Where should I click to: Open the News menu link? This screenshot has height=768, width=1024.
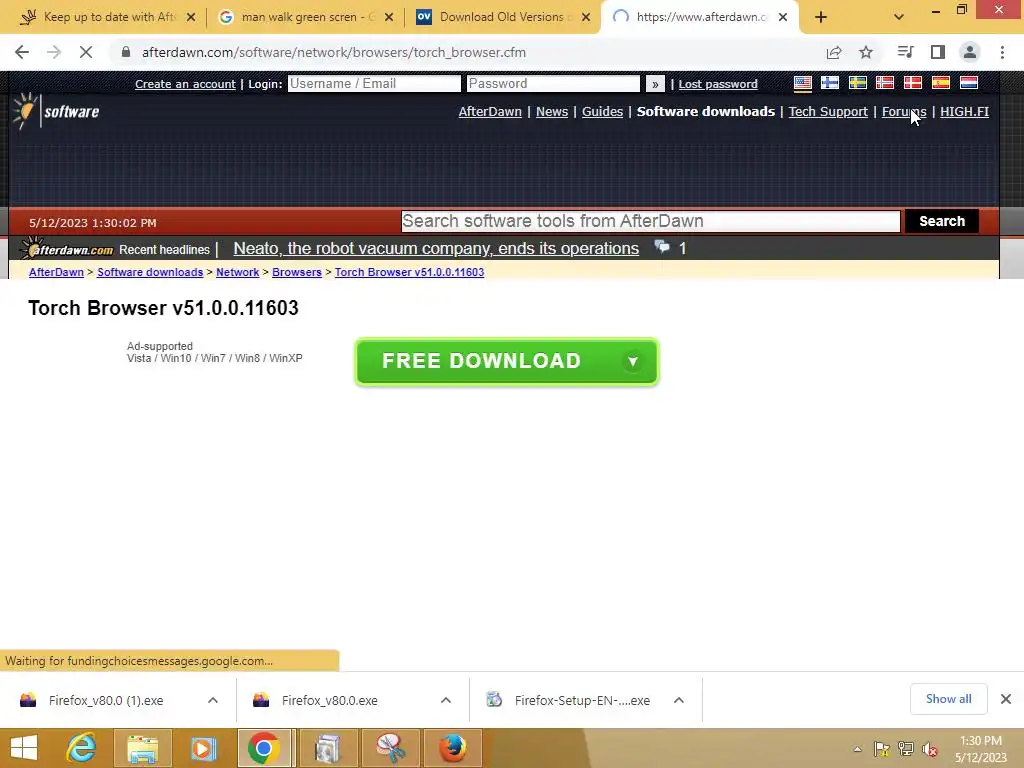point(552,112)
